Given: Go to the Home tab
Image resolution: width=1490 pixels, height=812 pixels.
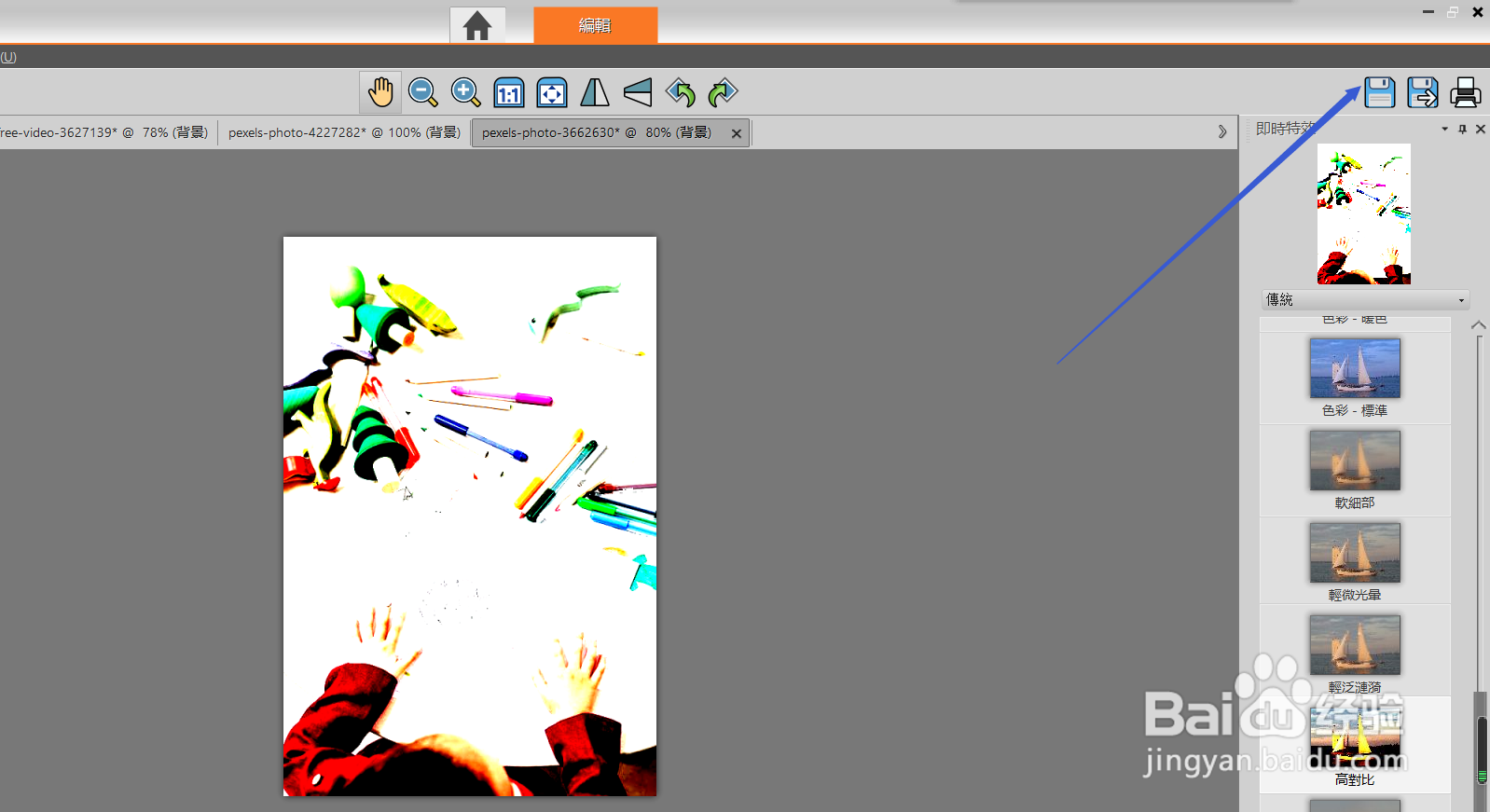Looking at the screenshot, I should tap(477, 25).
